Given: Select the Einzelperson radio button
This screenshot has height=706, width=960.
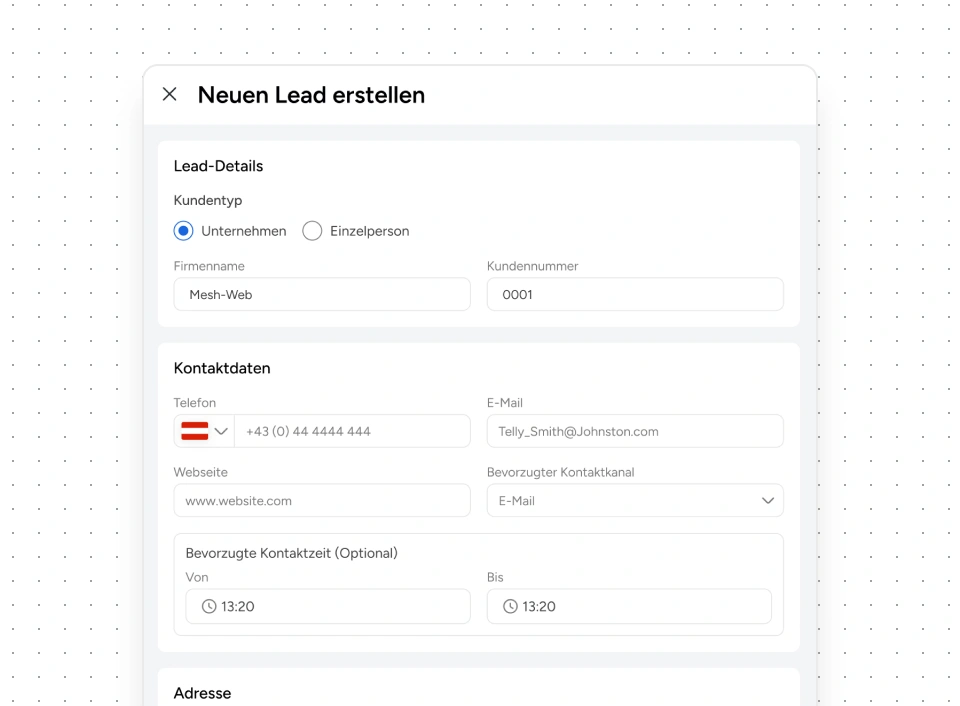Looking at the screenshot, I should [x=312, y=231].
